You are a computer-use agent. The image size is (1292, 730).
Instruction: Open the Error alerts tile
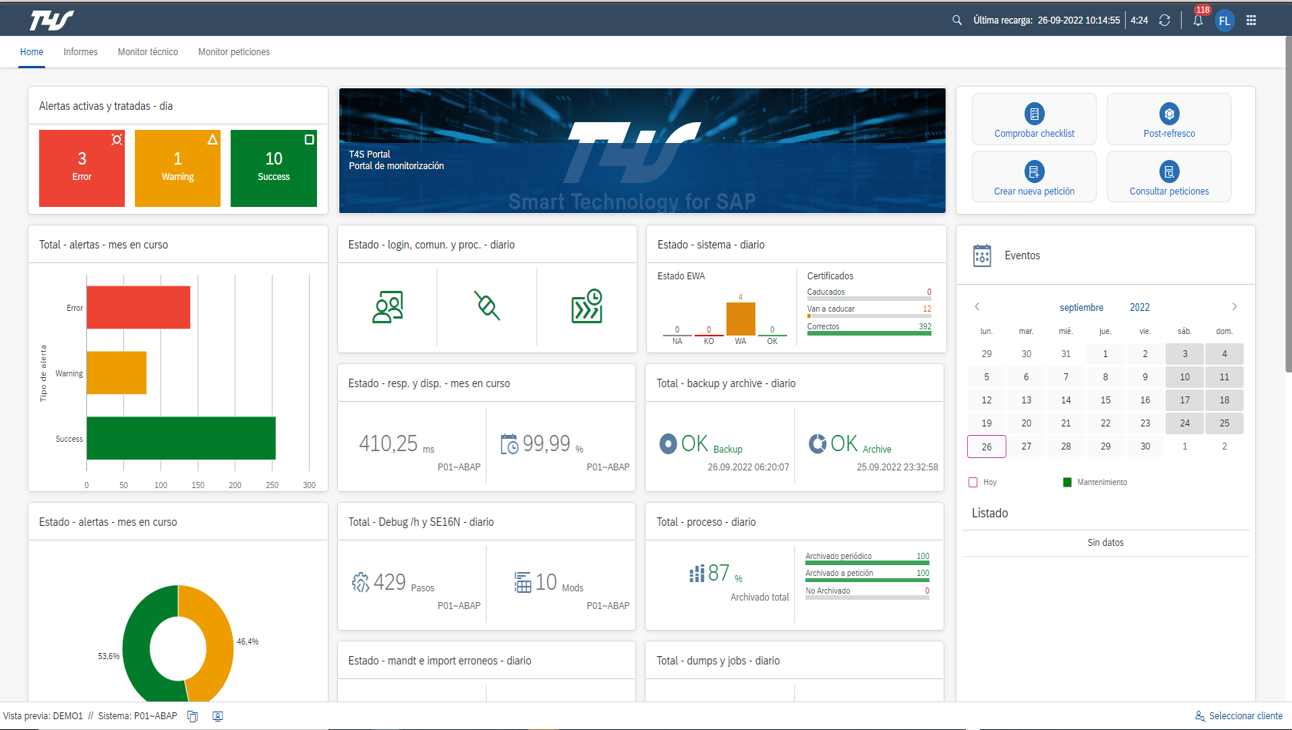(82, 168)
